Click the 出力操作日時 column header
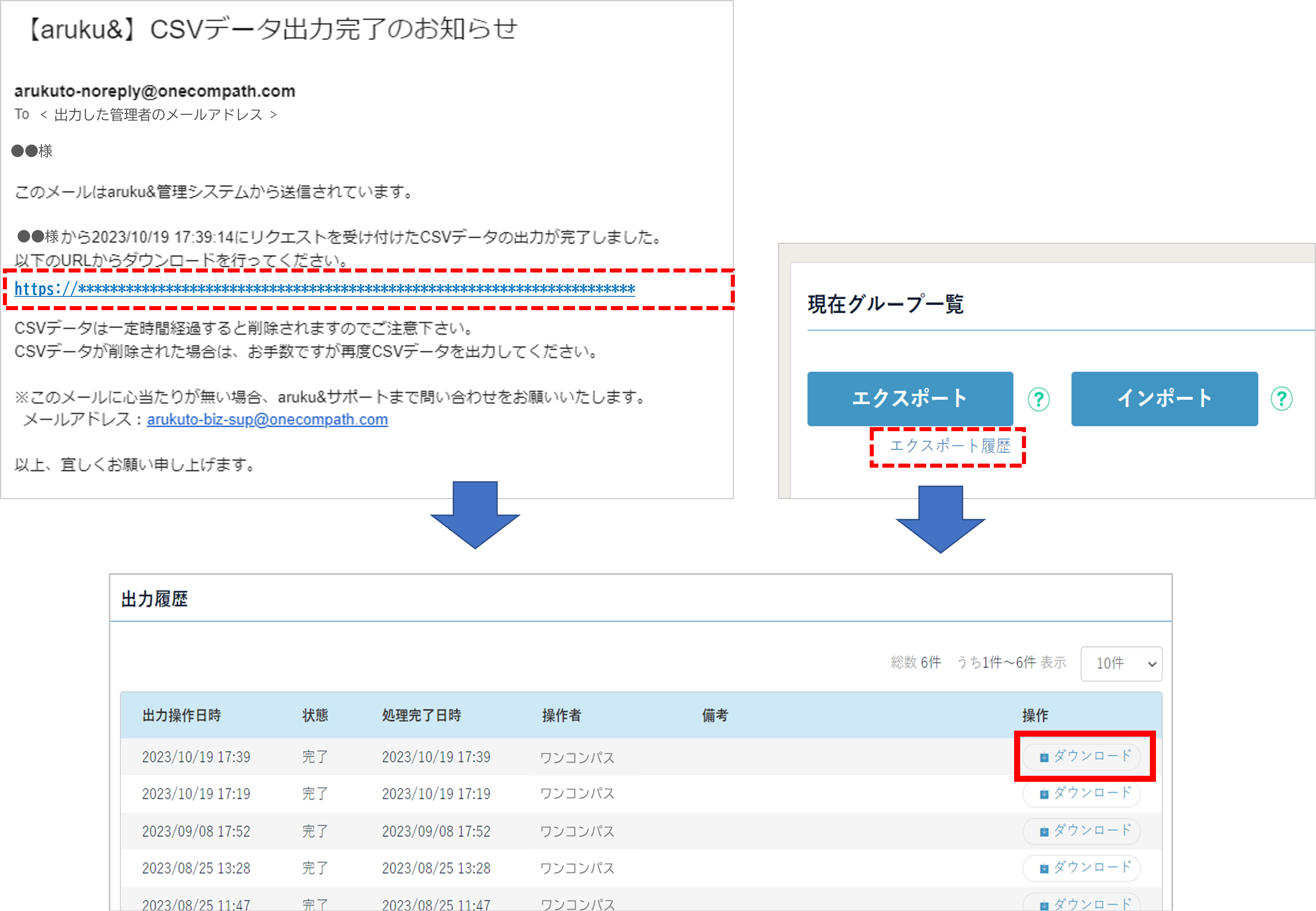1316x911 pixels. pyautogui.click(x=181, y=715)
